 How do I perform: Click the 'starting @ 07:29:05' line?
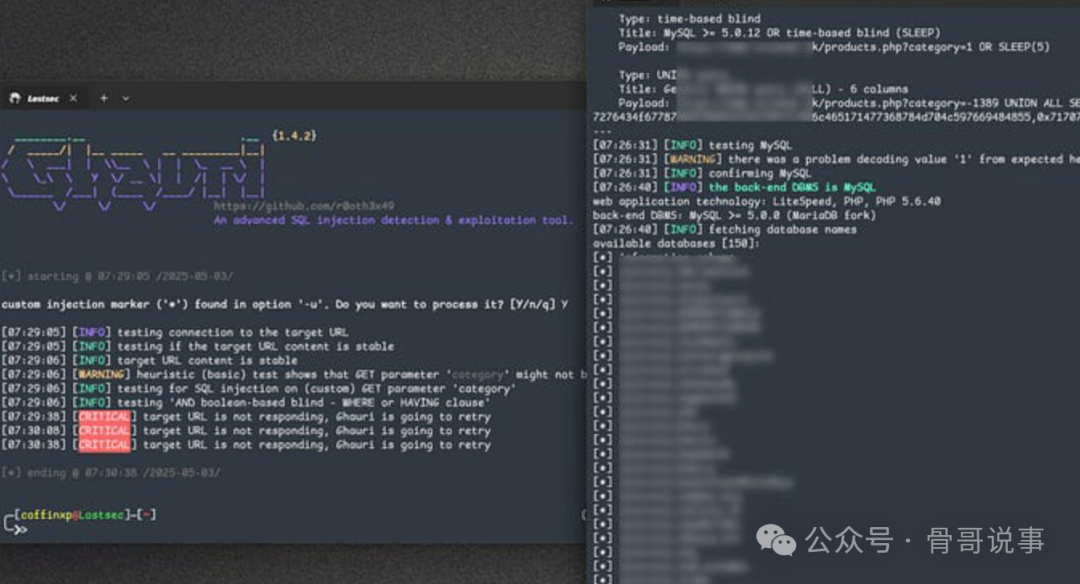point(118,276)
